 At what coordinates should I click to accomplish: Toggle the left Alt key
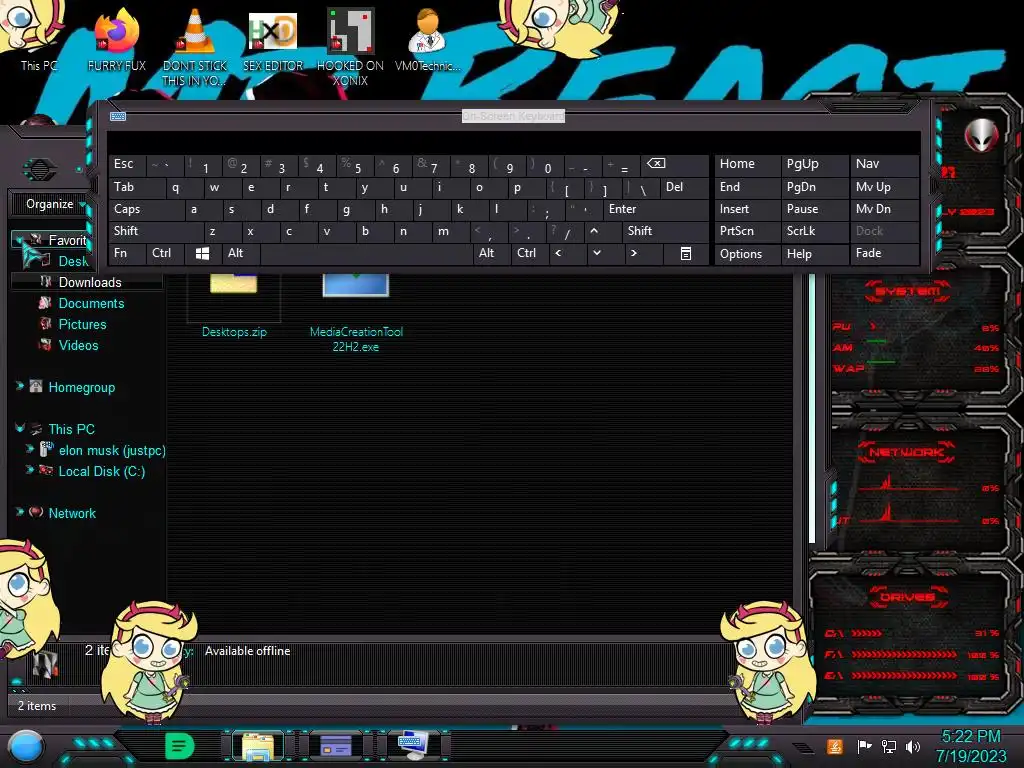241,253
